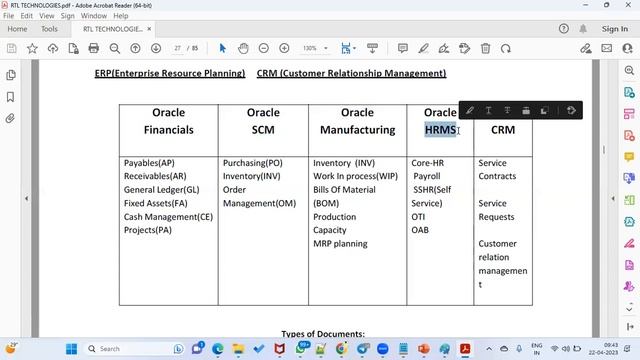Switch to the Tools tab

(x=49, y=29)
